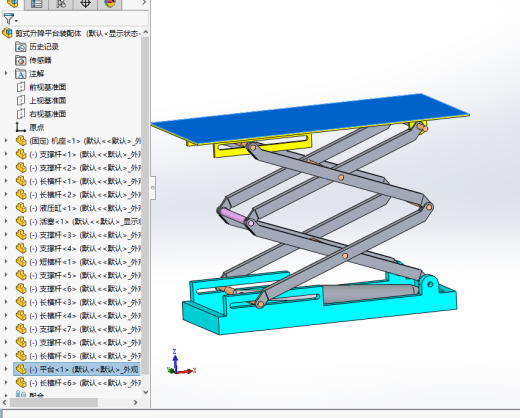Open the ConfigurationManager tab
Viewport: 520px width, 418px height.
[x=61, y=4]
